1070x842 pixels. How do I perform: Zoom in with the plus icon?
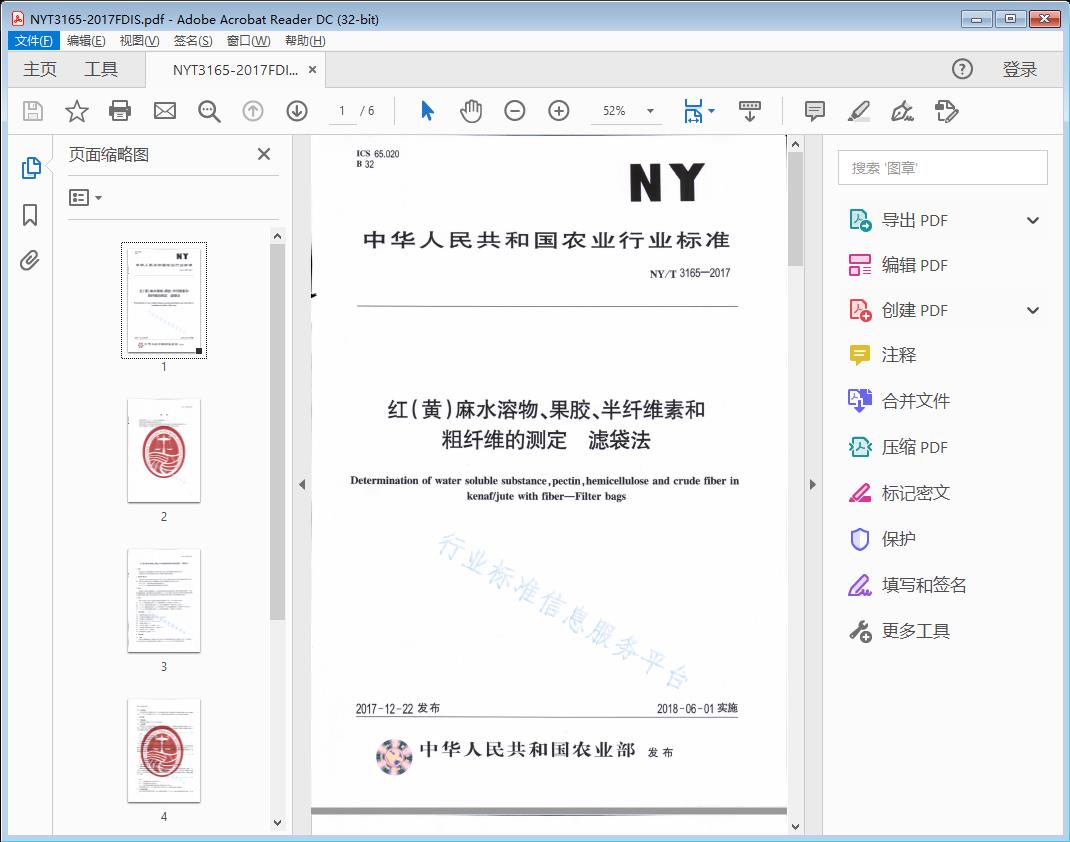(559, 111)
